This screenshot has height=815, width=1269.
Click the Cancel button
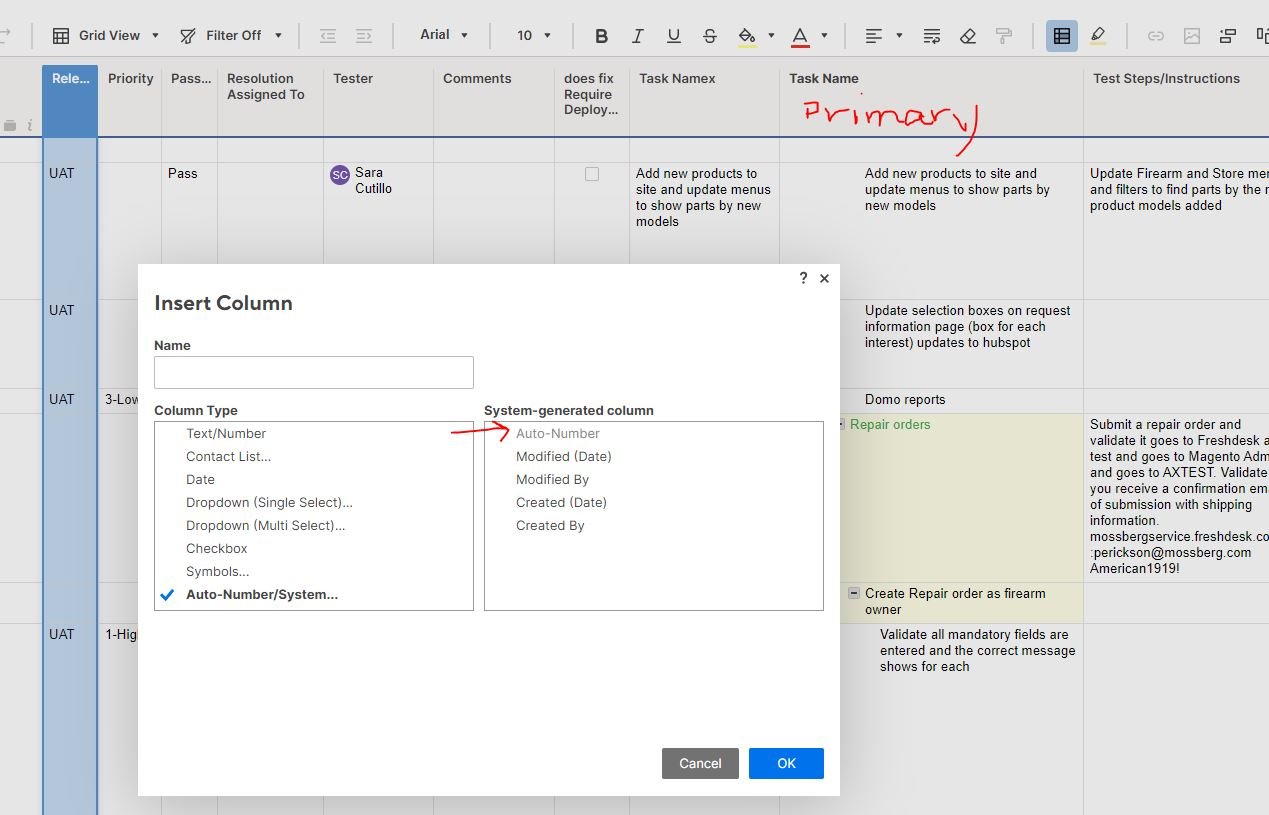point(700,763)
